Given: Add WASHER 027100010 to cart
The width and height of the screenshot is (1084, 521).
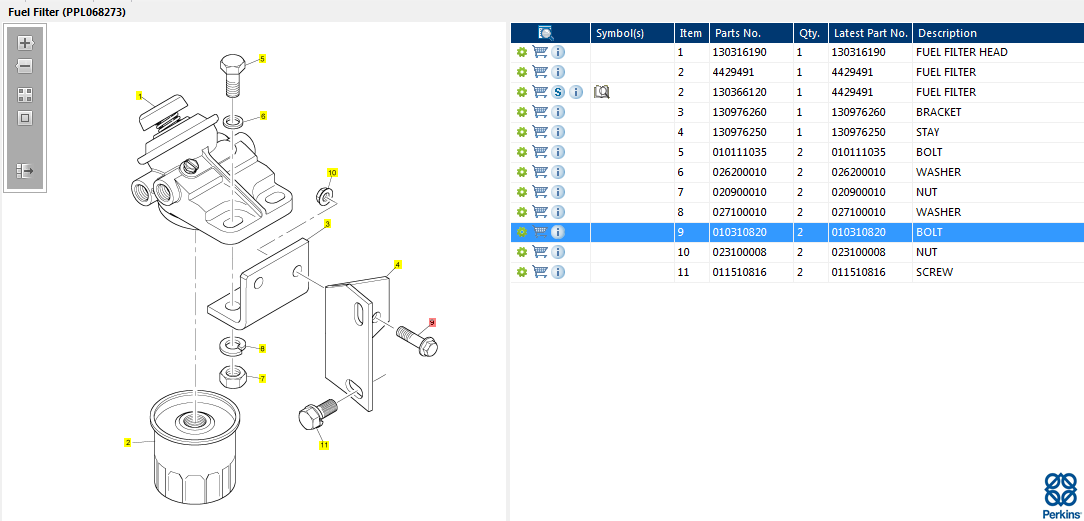Looking at the screenshot, I should point(540,212).
